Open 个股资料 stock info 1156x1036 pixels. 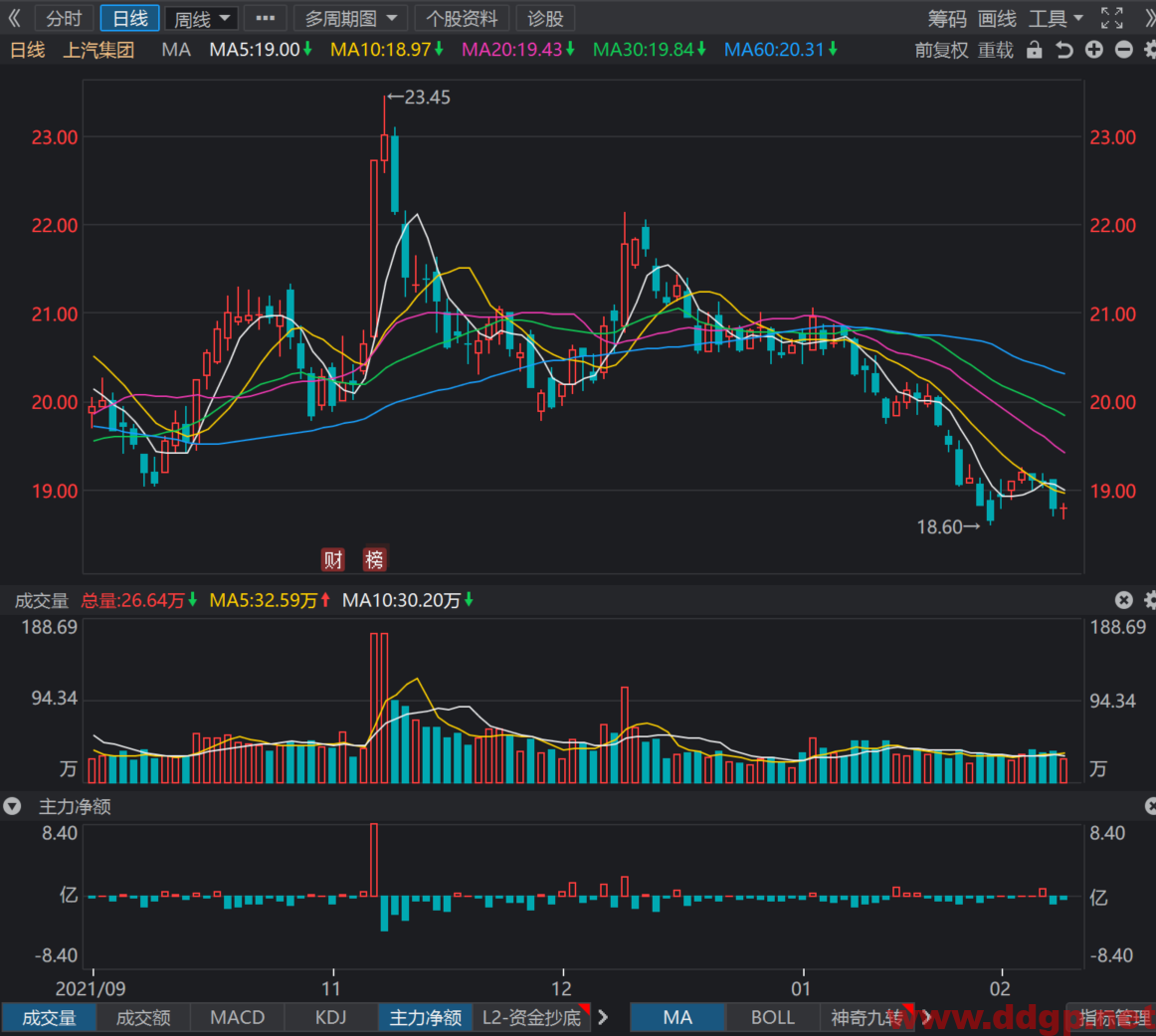coord(463,19)
